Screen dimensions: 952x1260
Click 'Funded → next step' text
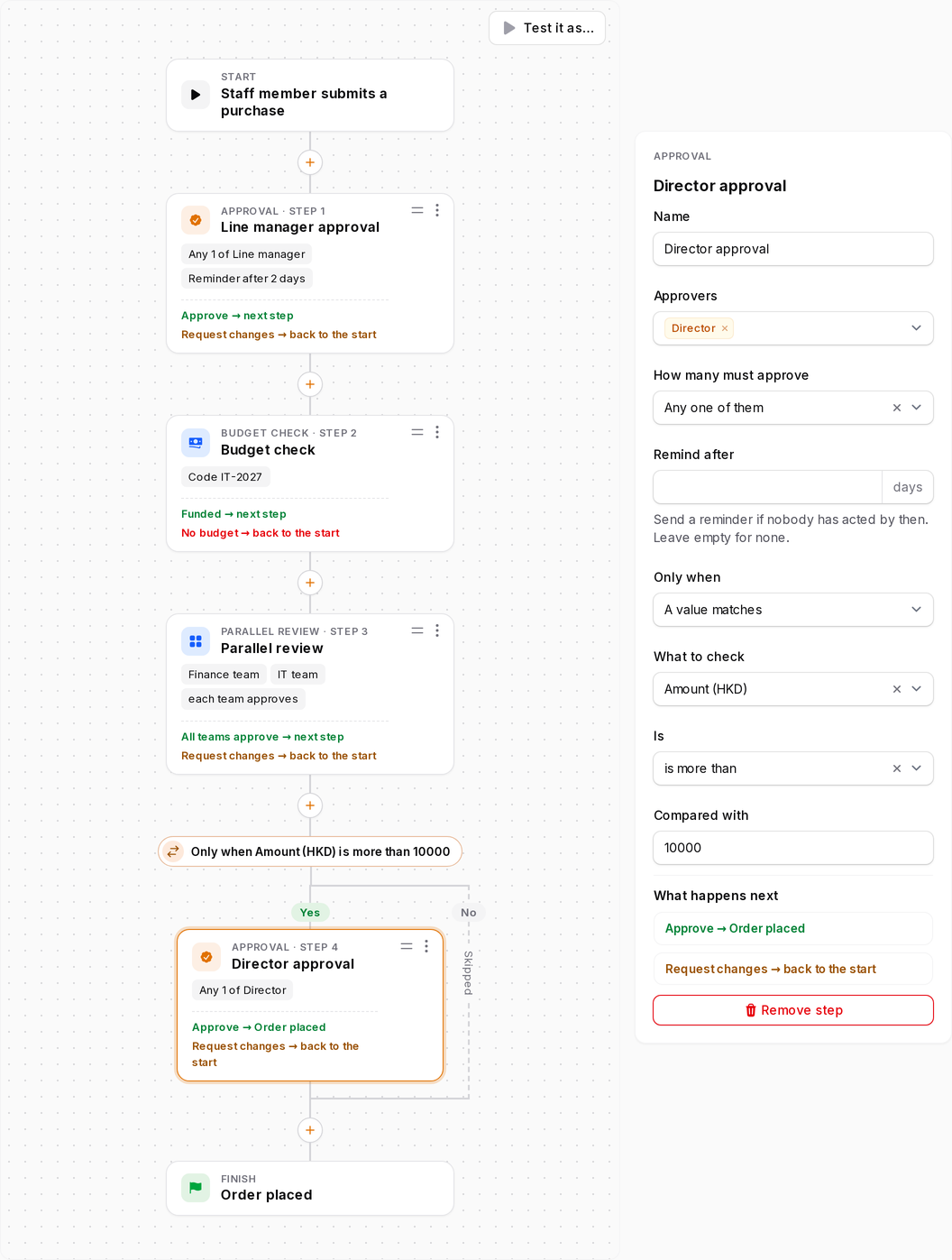233,514
